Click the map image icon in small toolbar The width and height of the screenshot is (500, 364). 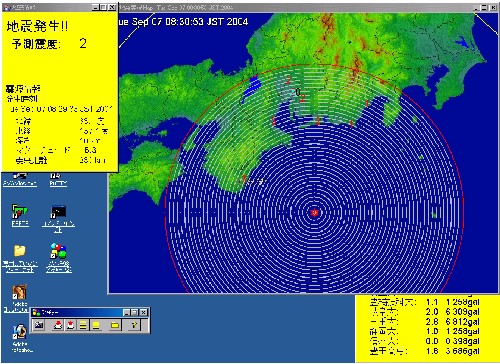[39, 325]
